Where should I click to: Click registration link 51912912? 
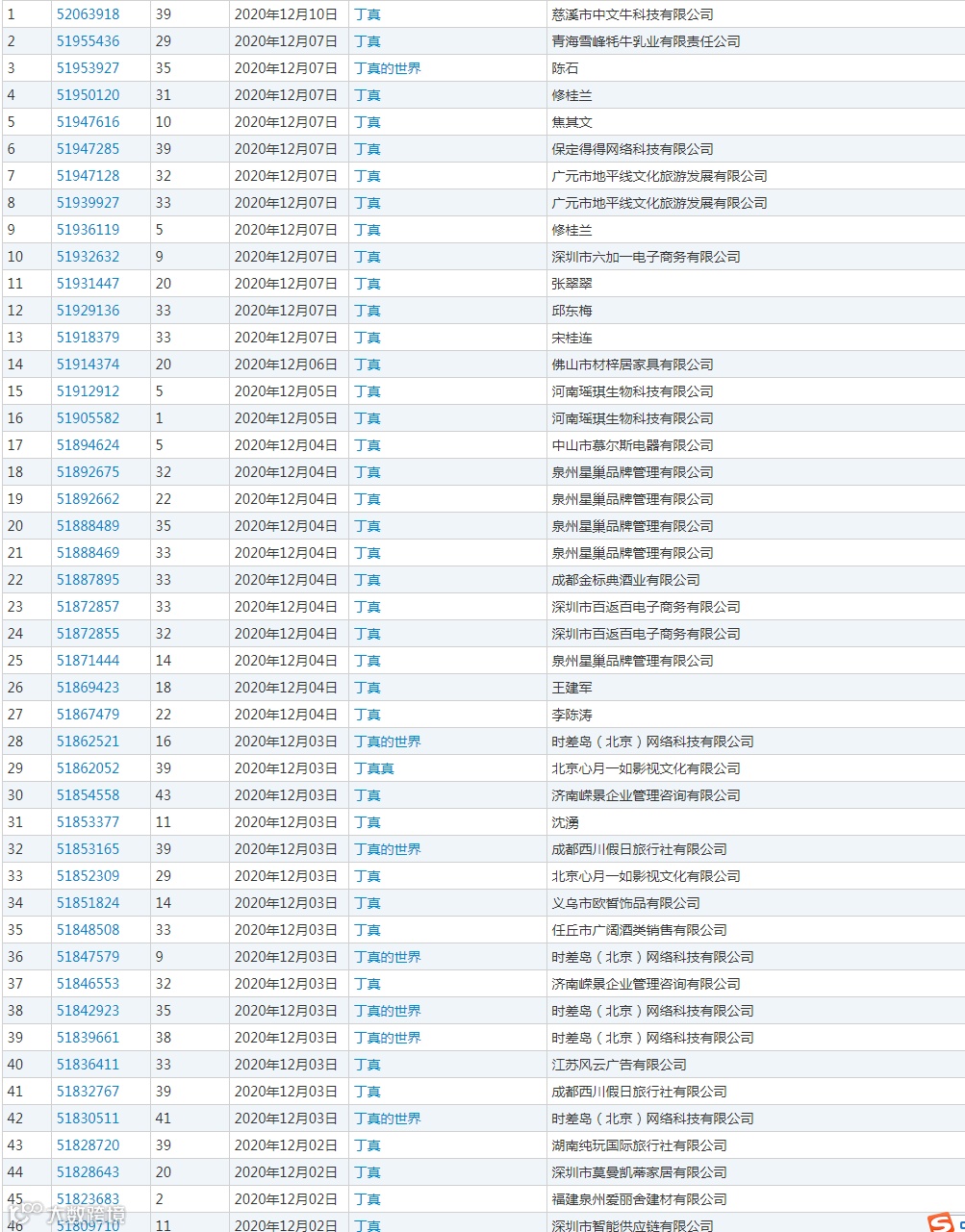(x=89, y=391)
